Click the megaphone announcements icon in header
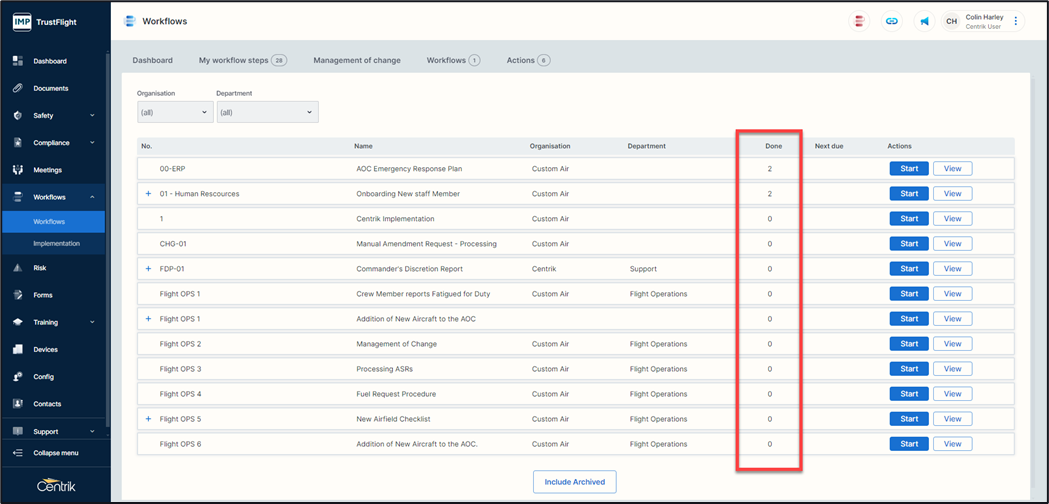This screenshot has width=1049, height=504. point(924,21)
